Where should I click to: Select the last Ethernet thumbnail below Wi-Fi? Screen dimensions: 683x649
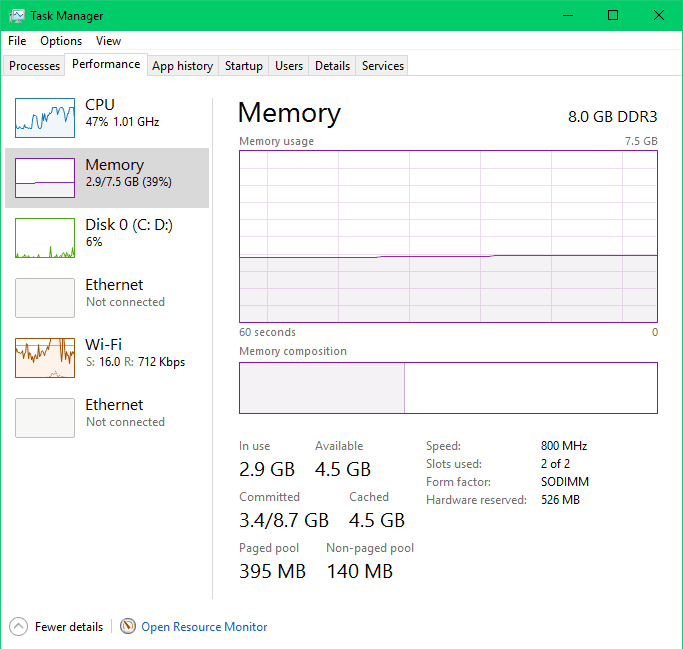45,418
